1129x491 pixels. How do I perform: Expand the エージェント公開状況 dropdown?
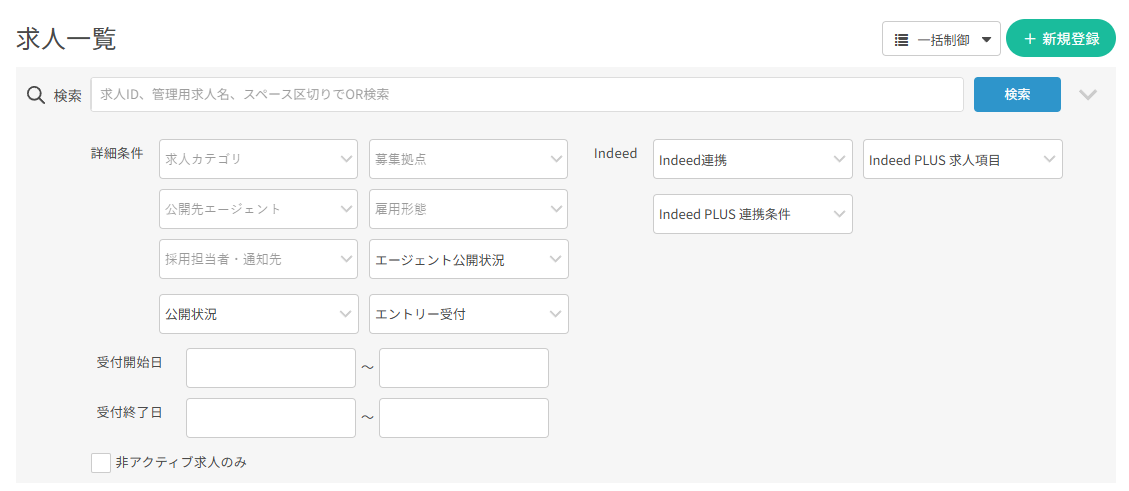pyautogui.click(x=468, y=259)
